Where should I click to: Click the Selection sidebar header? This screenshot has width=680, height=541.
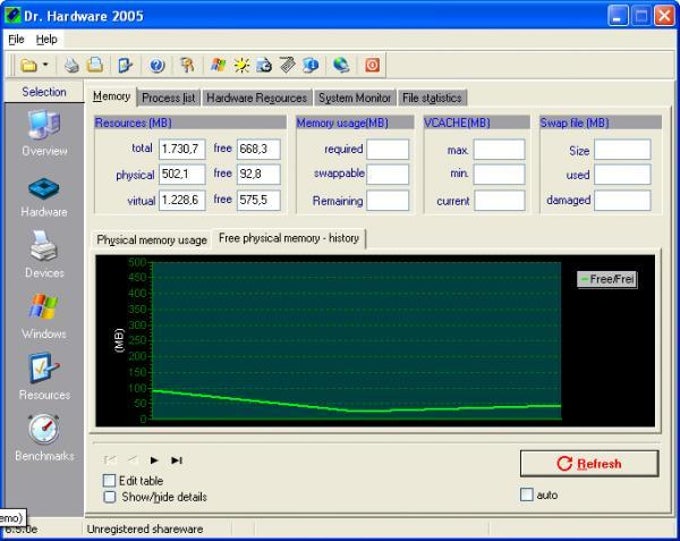pos(44,92)
